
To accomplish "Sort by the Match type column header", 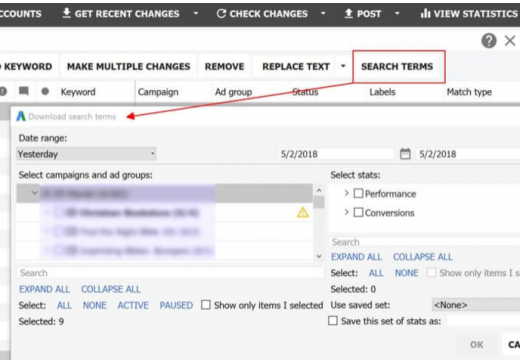I will point(469,92).
